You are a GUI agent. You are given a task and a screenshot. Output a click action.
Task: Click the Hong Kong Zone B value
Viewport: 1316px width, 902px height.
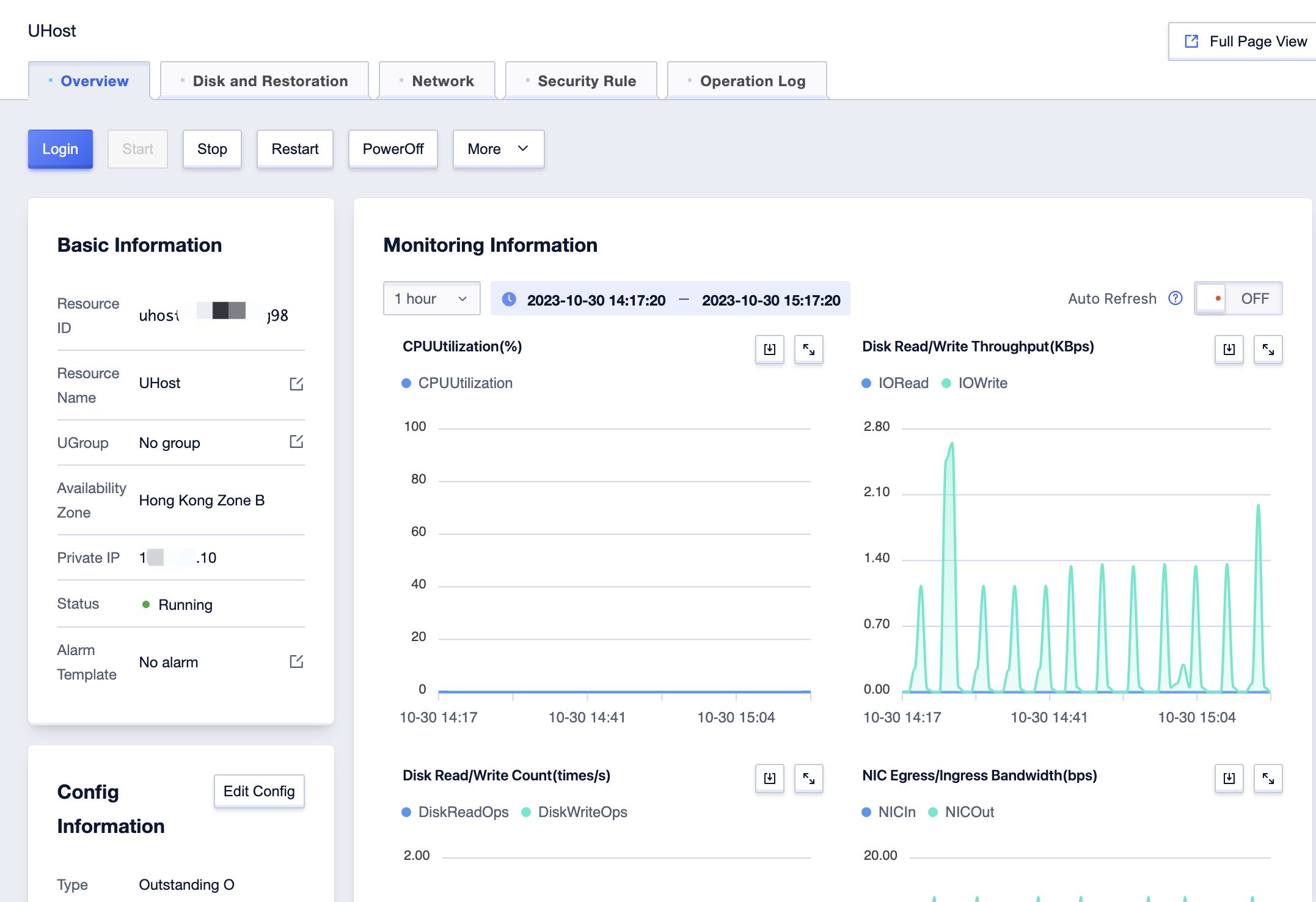(202, 501)
